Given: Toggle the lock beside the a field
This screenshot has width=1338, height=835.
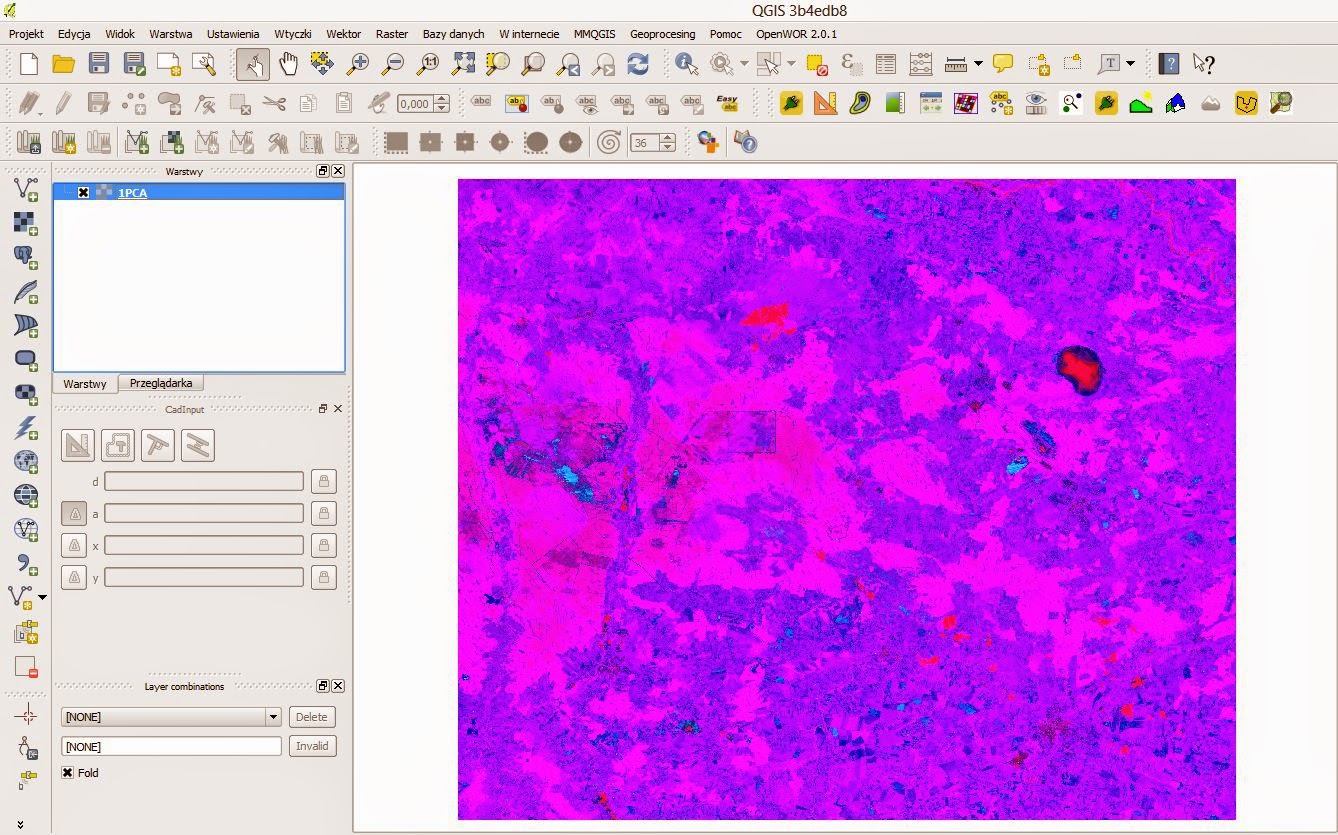Looking at the screenshot, I should tap(323, 514).
